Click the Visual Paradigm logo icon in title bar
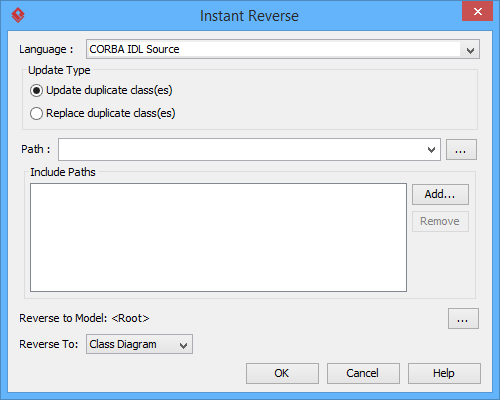Screen dimensions: 500x400 coord(18,15)
